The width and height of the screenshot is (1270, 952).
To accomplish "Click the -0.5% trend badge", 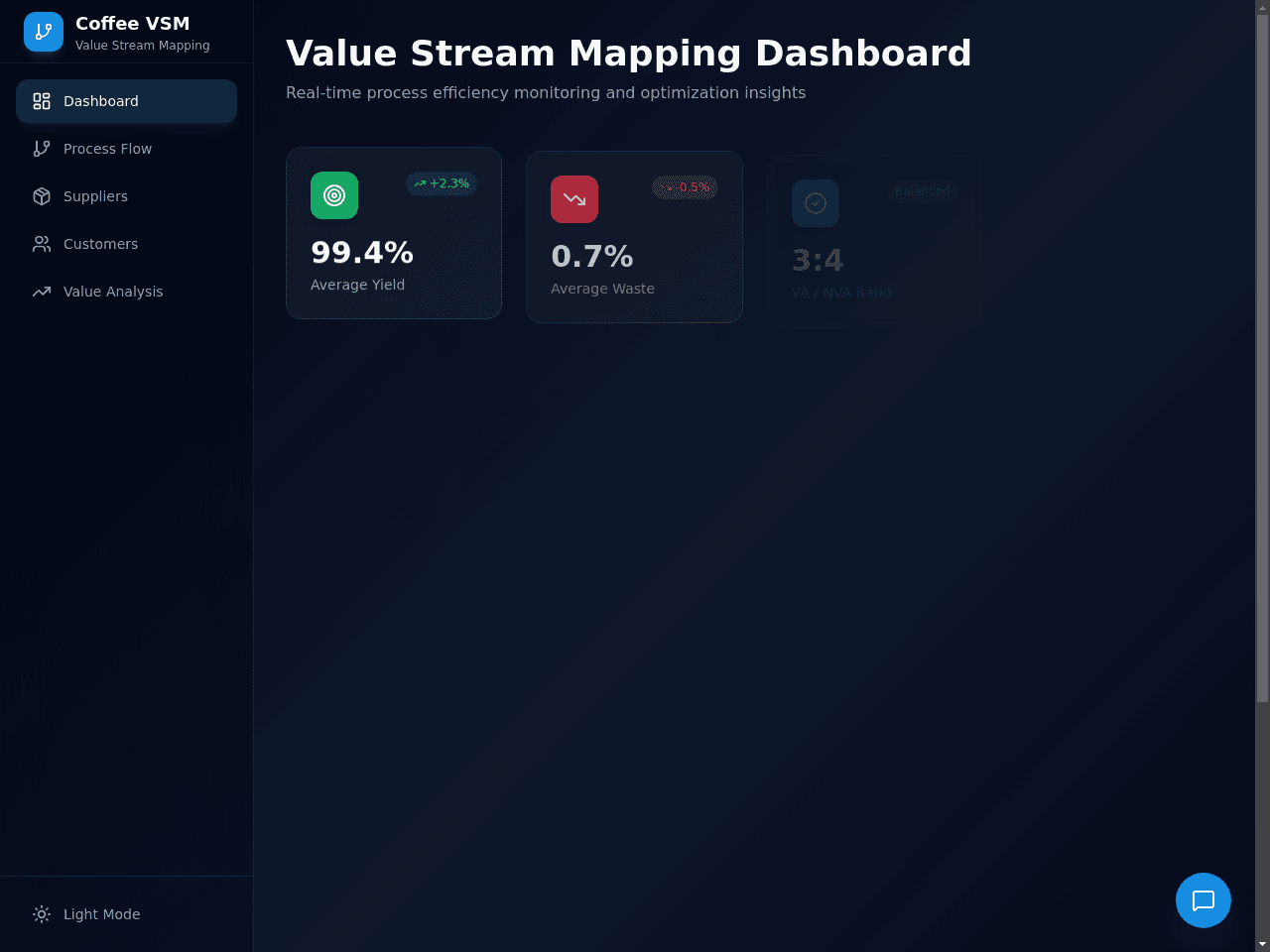I will [685, 187].
